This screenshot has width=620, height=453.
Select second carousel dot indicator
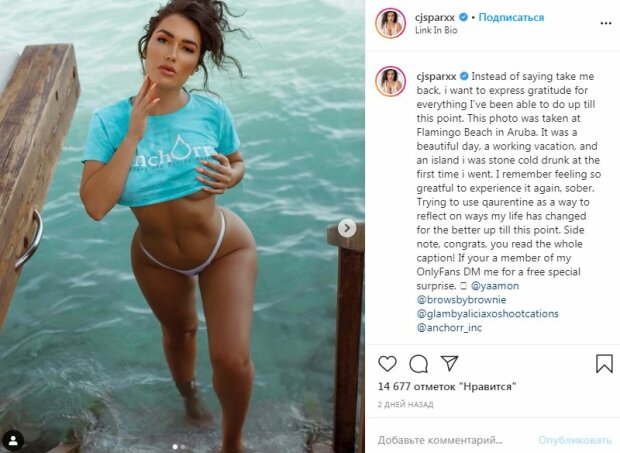(183, 447)
